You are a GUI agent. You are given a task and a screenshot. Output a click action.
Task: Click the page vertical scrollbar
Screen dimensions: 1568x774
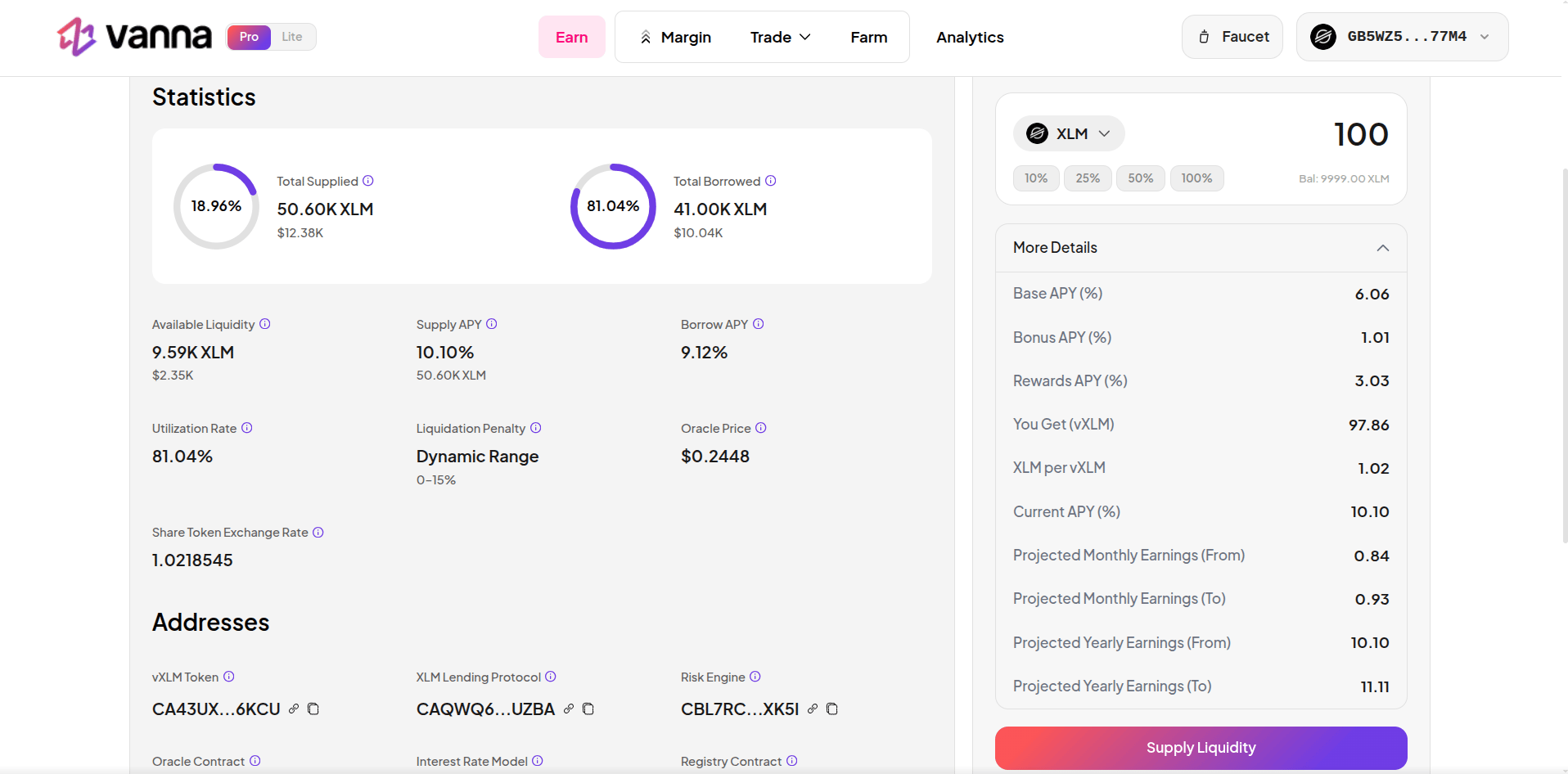[1564, 356]
